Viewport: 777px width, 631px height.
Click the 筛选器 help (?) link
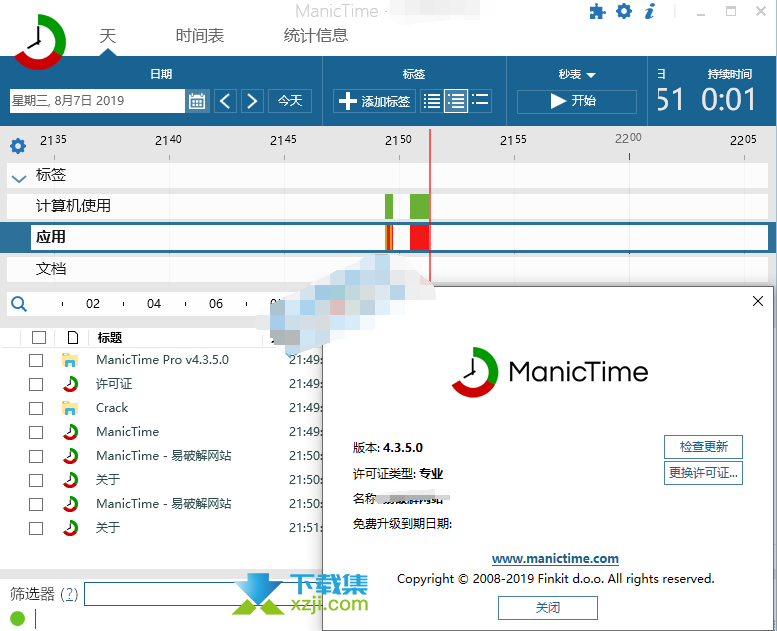coord(69,594)
